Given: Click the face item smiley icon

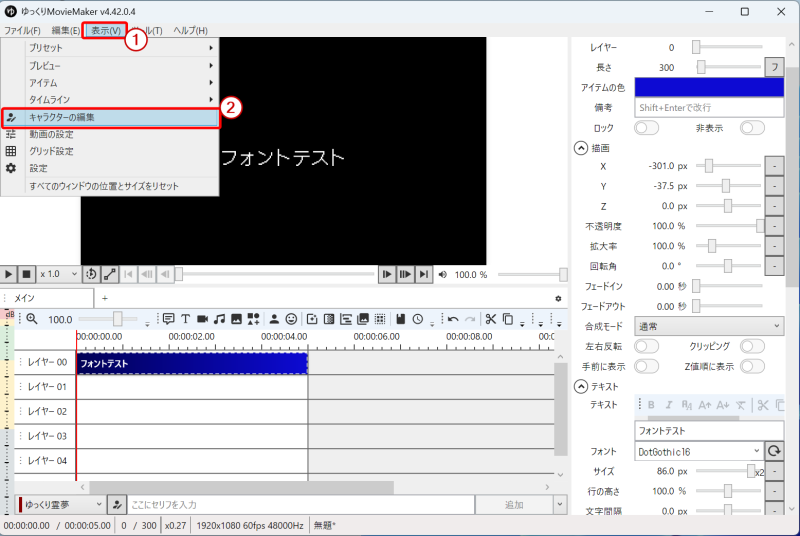Looking at the screenshot, I should coord(291,319).
